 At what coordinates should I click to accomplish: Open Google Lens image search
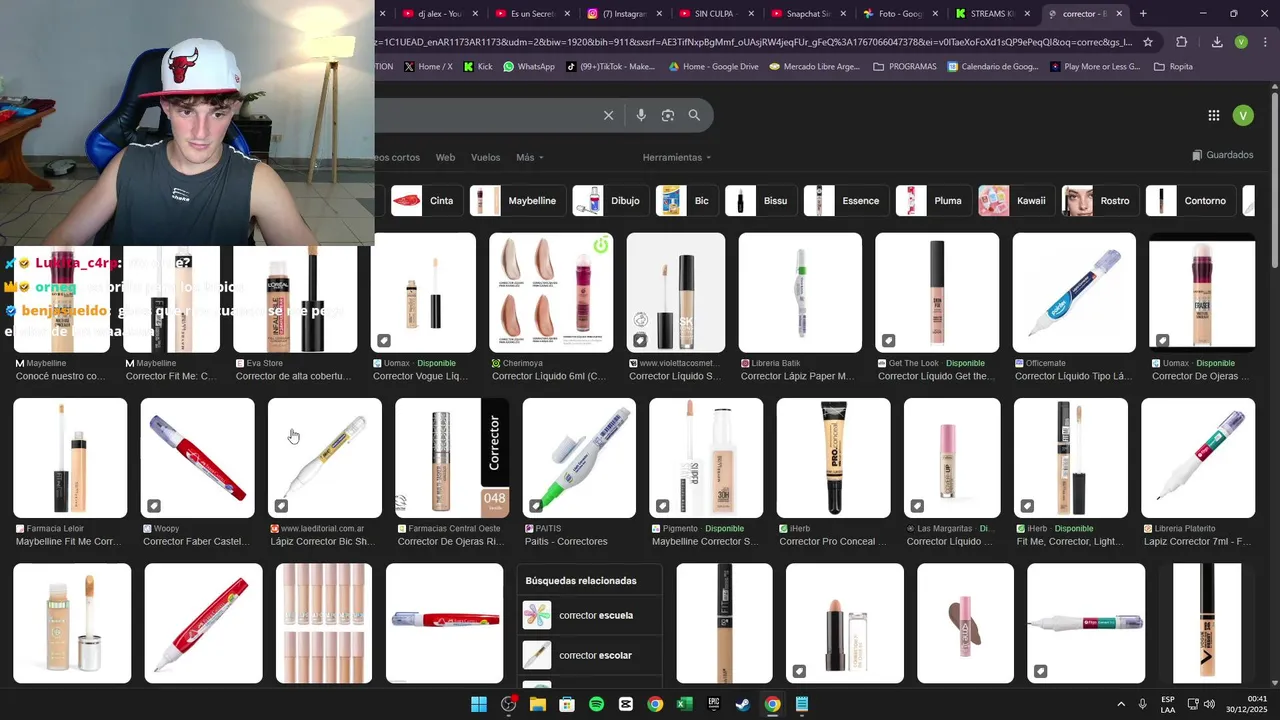(668, 115)
